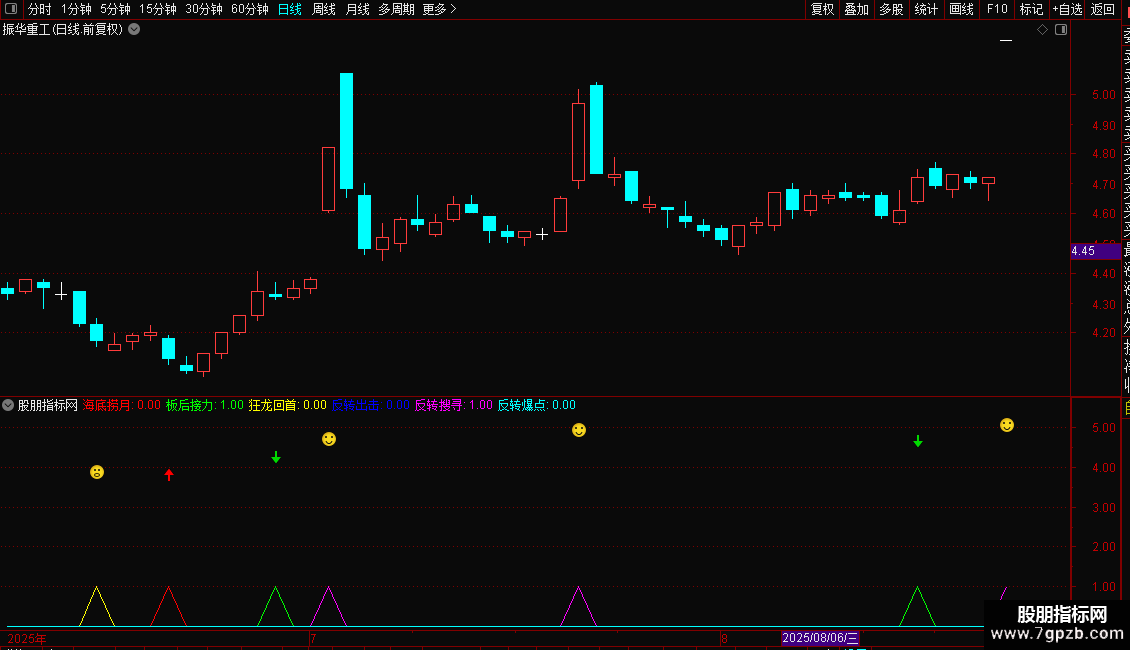Expand the dropdown beside 振华重工 title
Screen dimensions: 1130x650
click(x=134, y=30)
